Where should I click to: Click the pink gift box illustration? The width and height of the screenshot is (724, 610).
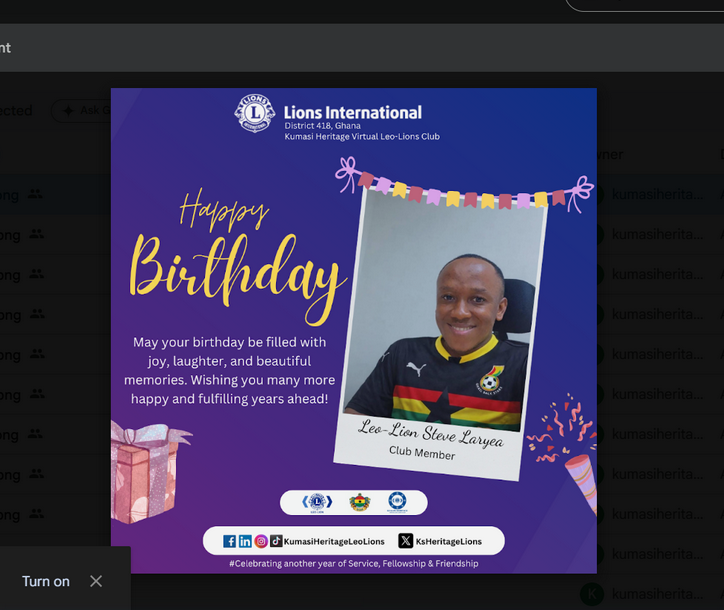[145, 473]
